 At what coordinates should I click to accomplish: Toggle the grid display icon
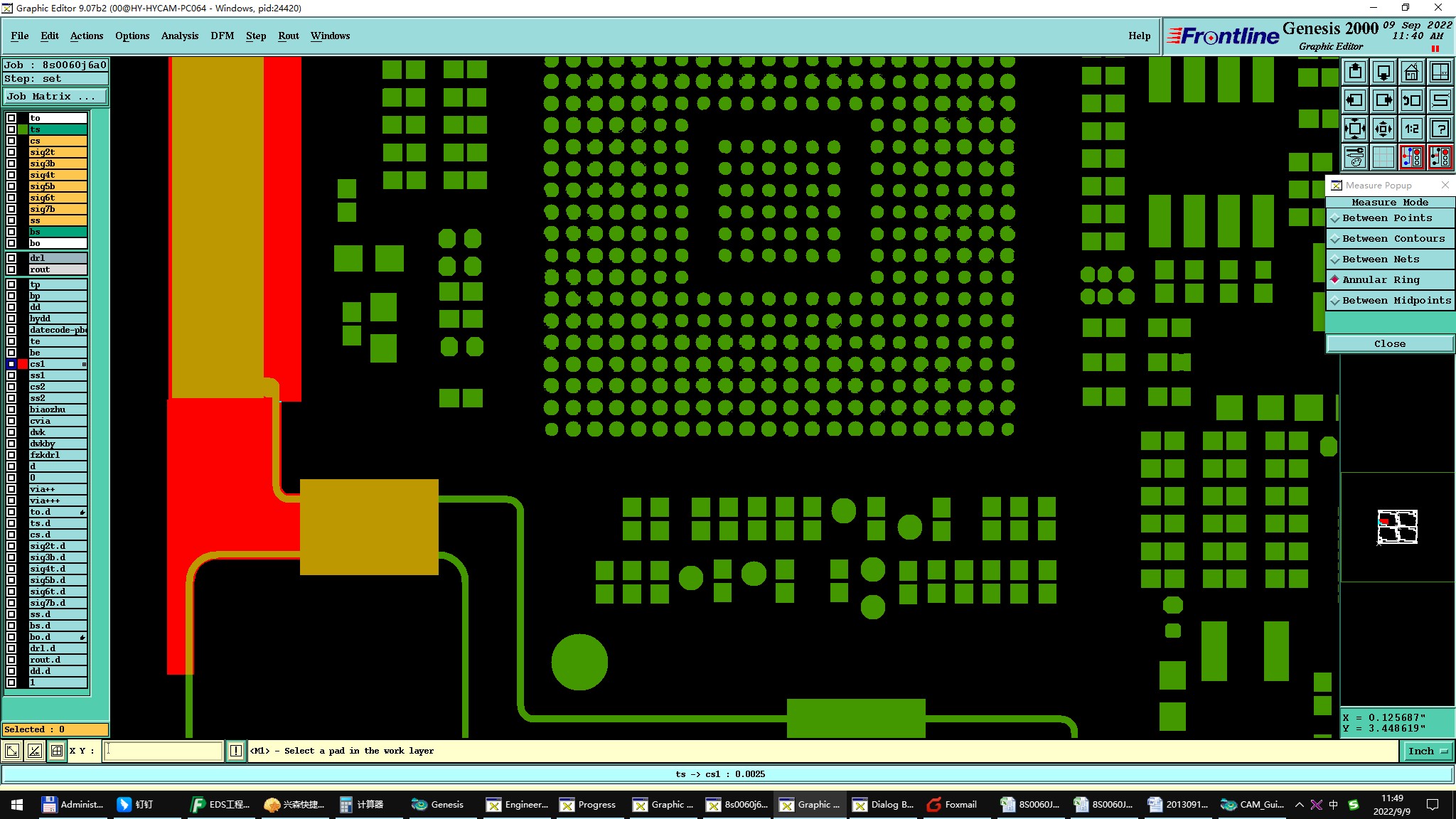[1383, 157]
